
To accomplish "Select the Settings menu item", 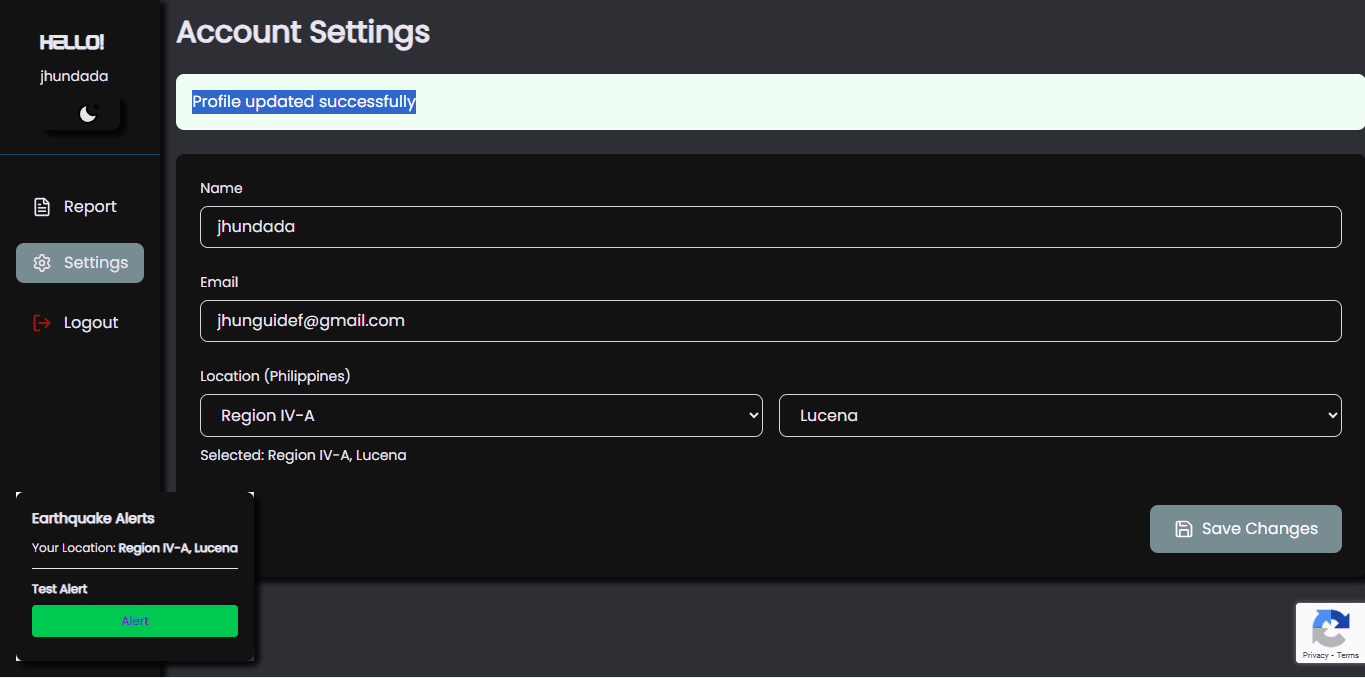I will tap(80, 263).
